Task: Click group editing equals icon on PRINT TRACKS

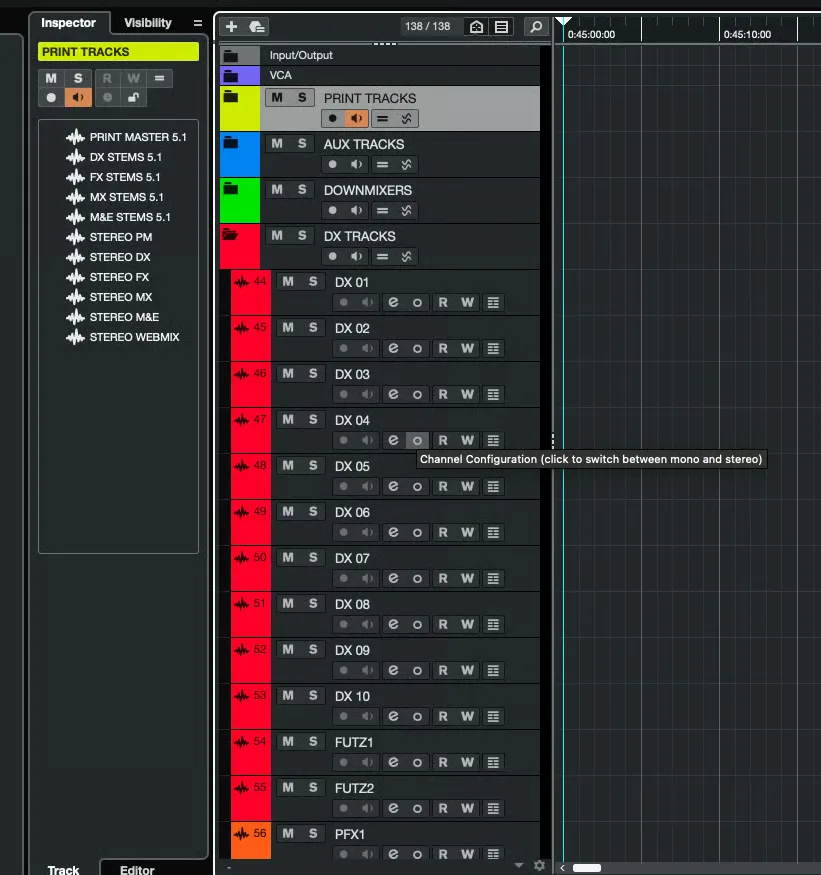Action: (x=382, y=118)
